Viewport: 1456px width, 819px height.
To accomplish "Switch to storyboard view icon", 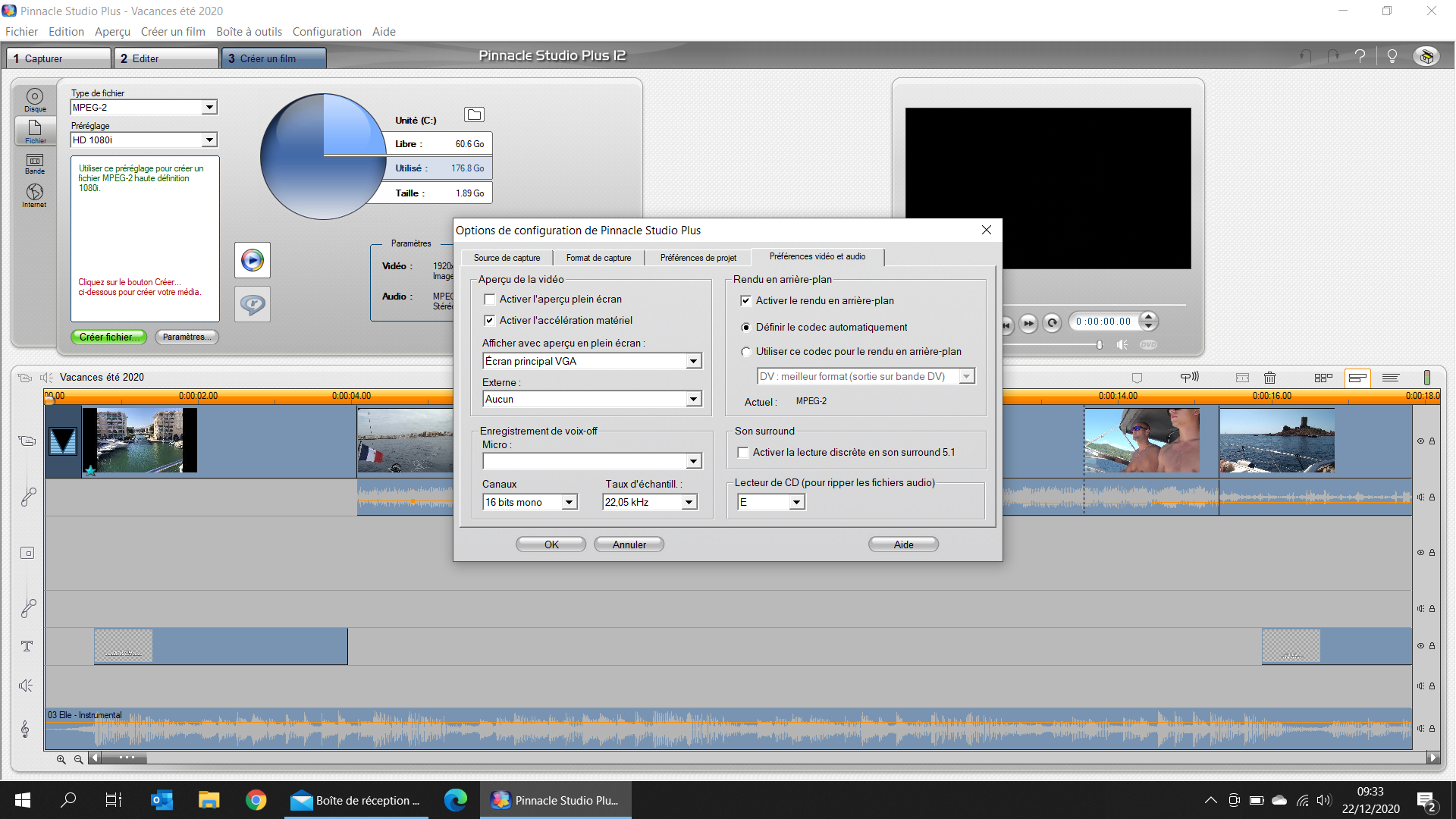I will tap(1323, 377).
